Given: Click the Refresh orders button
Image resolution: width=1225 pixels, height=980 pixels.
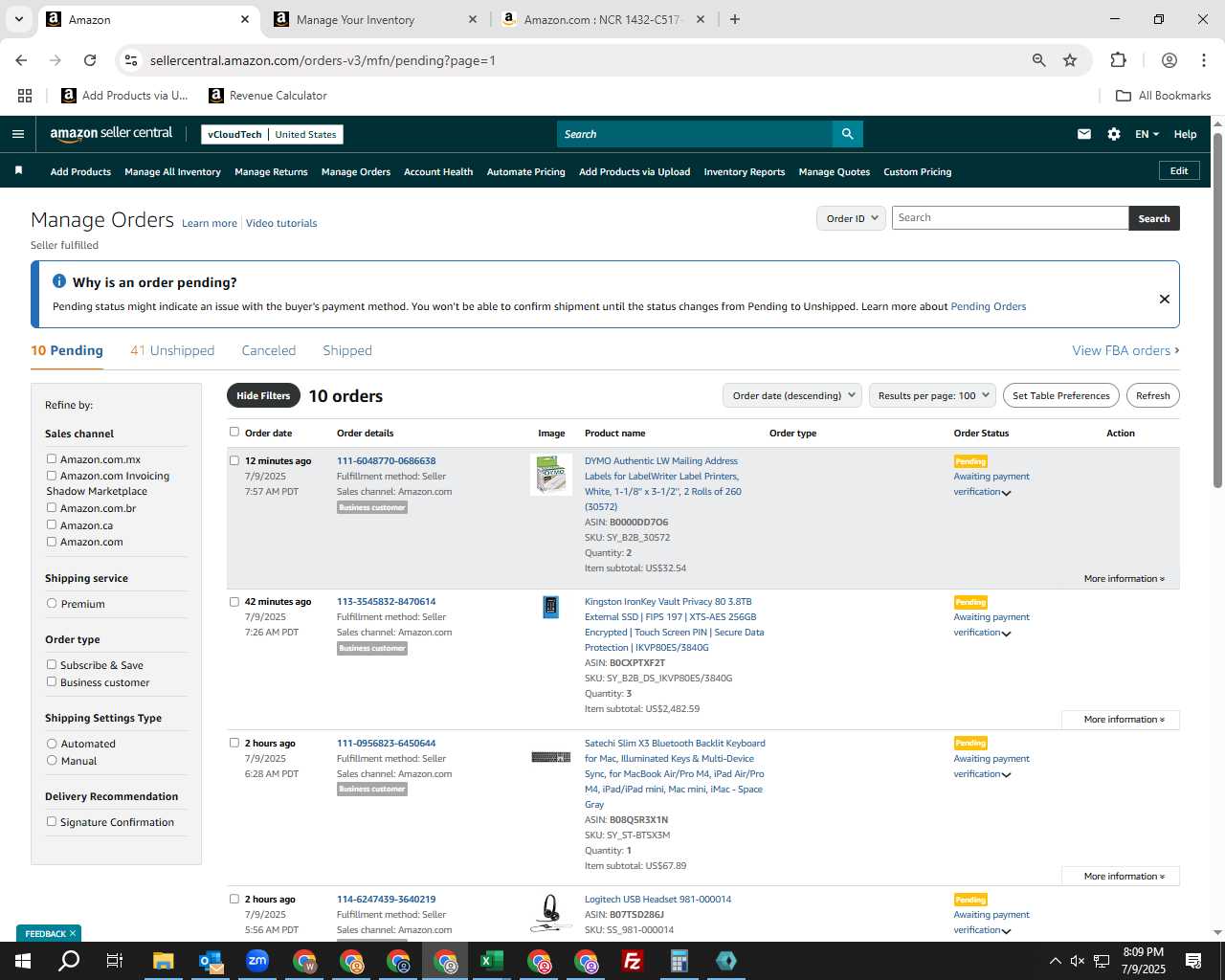Looking at the screenshot, I should pos(1152,395).
